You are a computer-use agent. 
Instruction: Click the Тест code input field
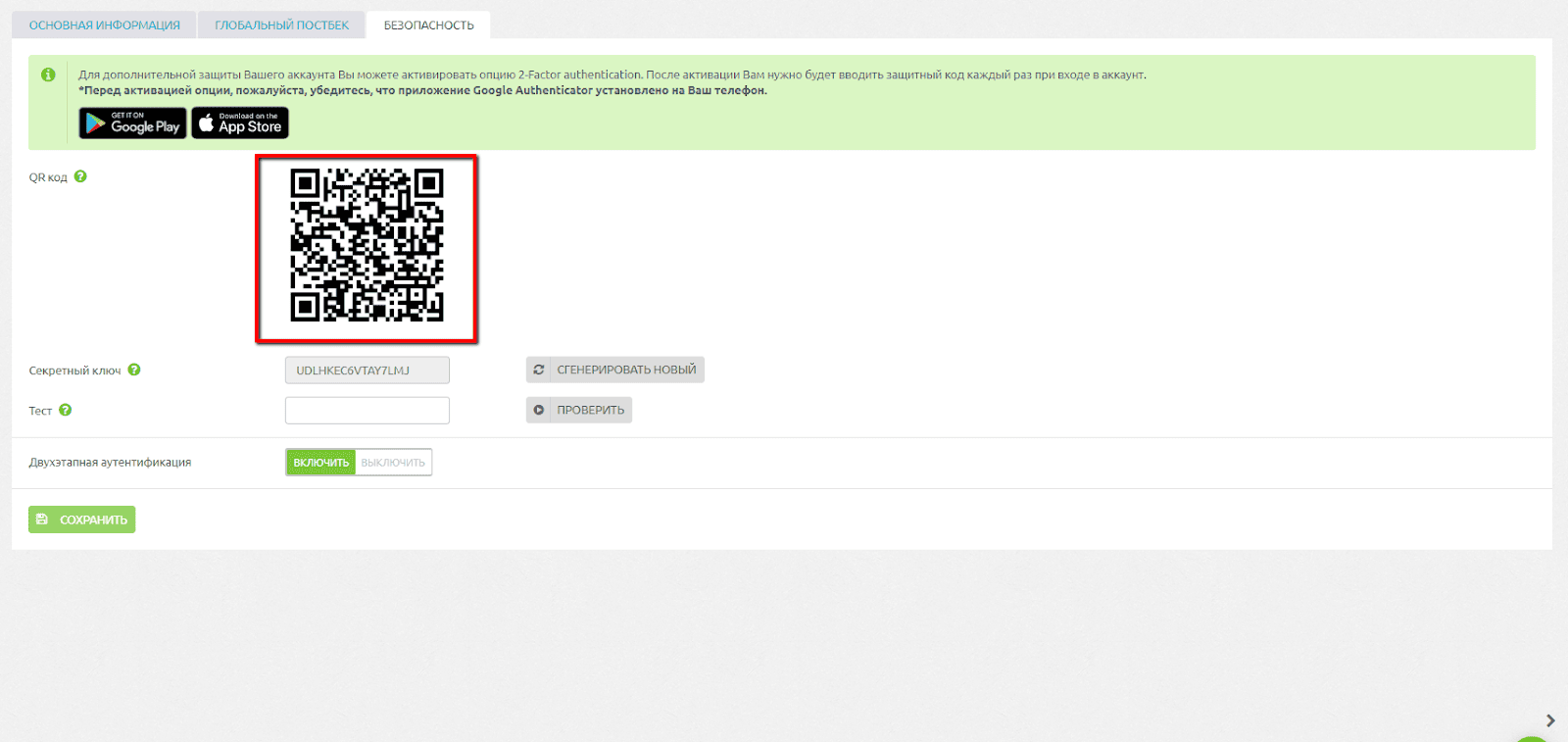(367, 410)
